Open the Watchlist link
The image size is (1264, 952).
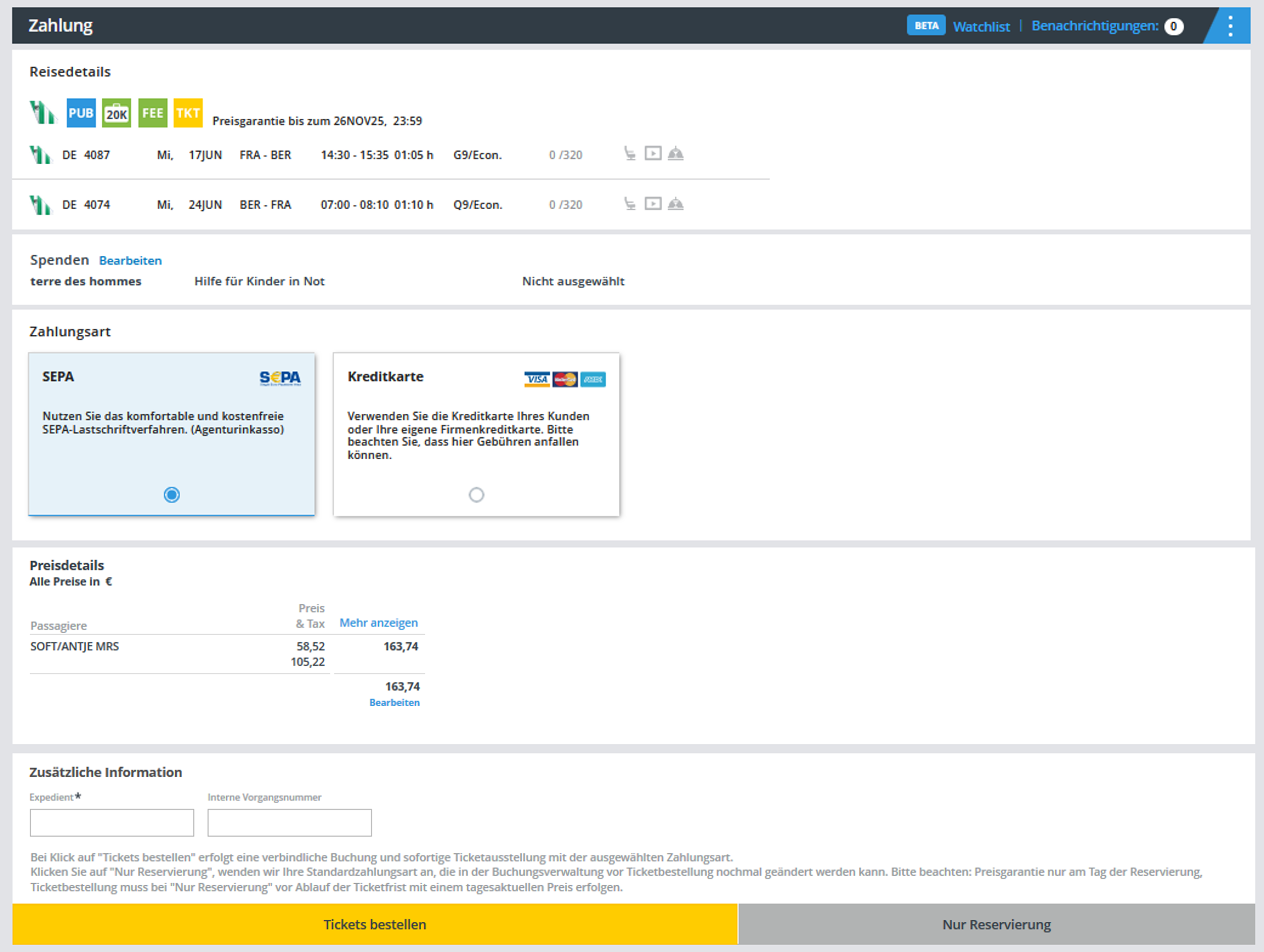(x=981, y=26)
